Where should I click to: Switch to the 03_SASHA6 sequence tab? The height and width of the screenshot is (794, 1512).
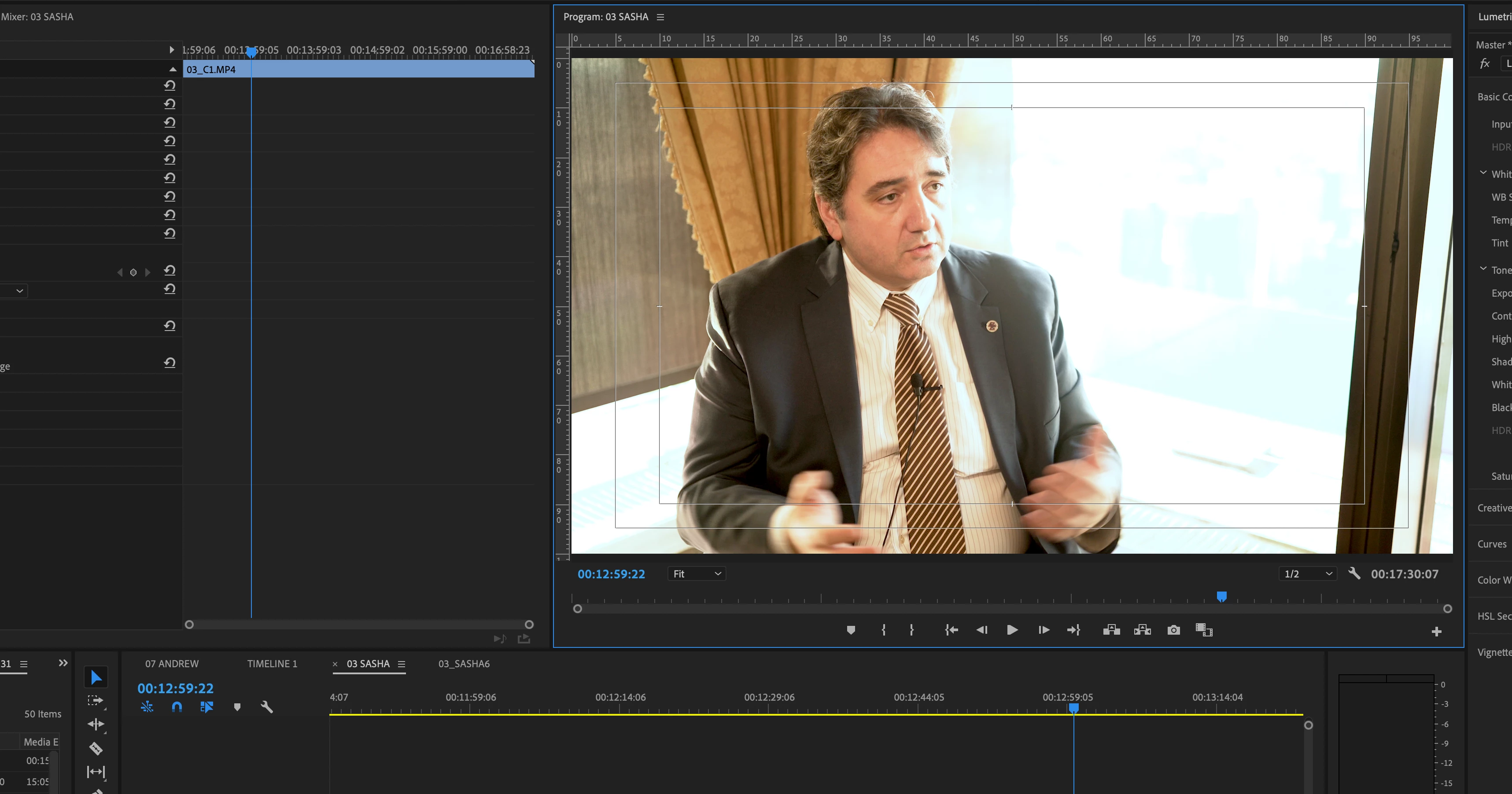pos(464,664)
